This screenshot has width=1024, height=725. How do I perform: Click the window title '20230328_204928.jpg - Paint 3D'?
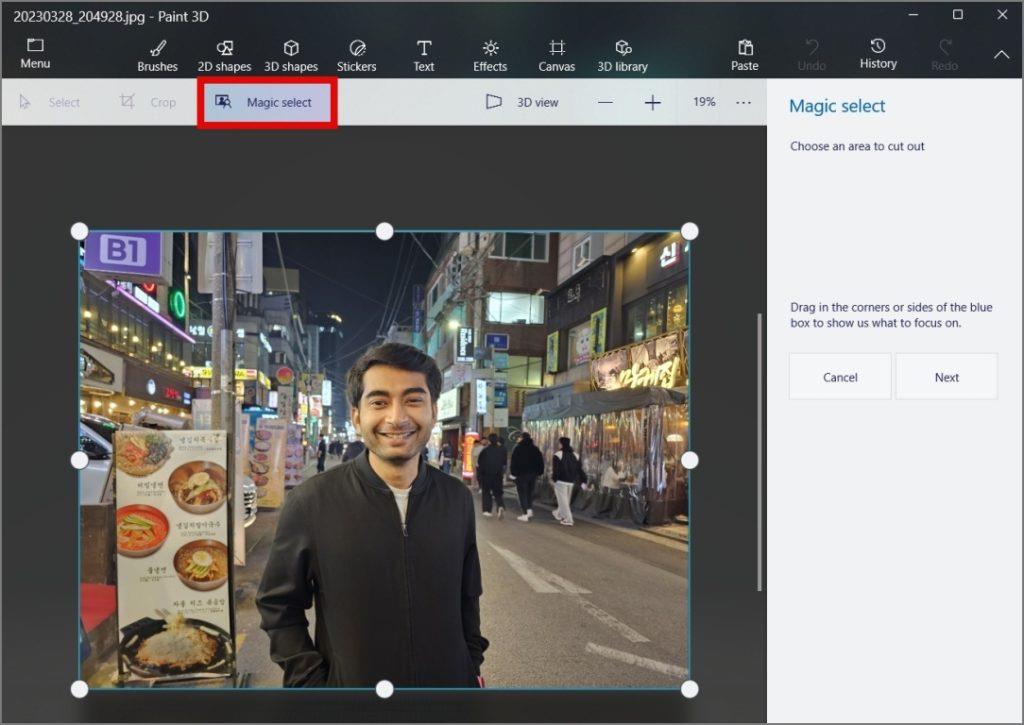[x=111, y=16]
